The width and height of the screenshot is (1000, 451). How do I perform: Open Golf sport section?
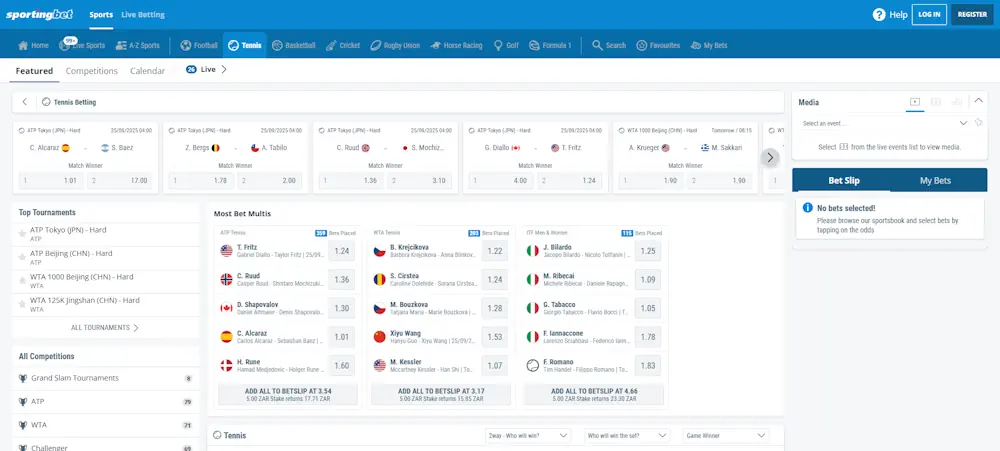click(x=506, y=45)
